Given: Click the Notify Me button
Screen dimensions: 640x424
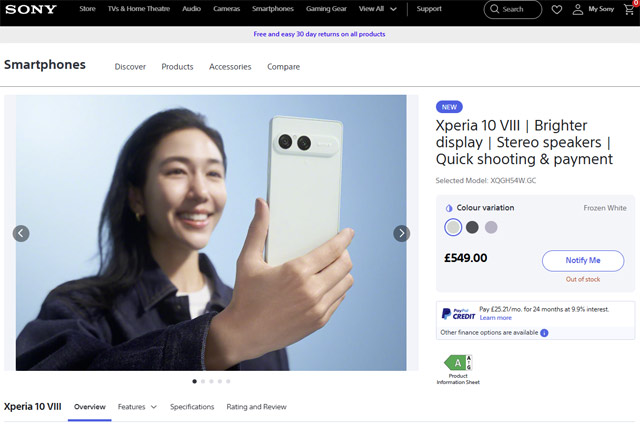Looking at the screenshot, I should coord(583,260).
